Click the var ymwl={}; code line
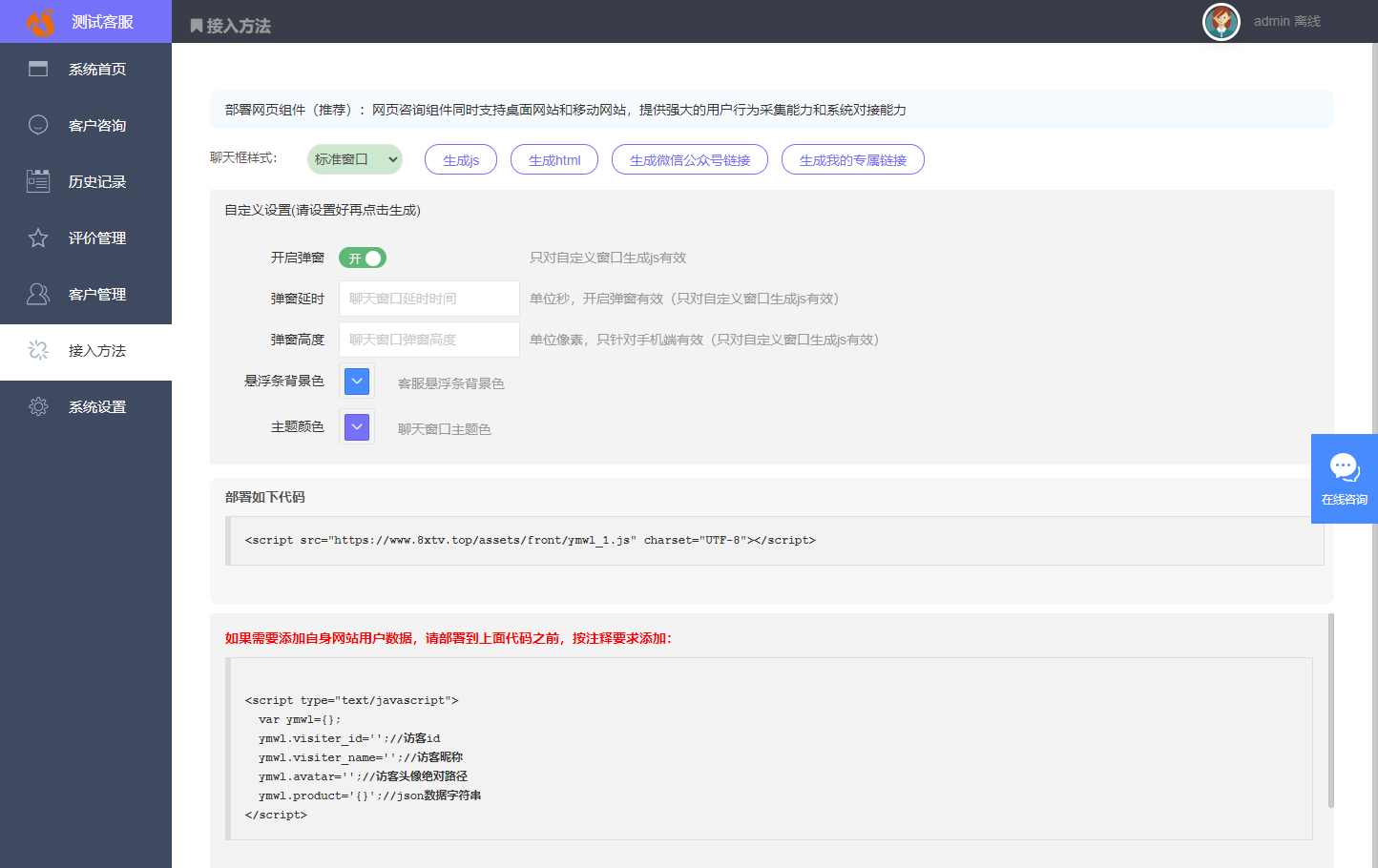 [300, 719]
